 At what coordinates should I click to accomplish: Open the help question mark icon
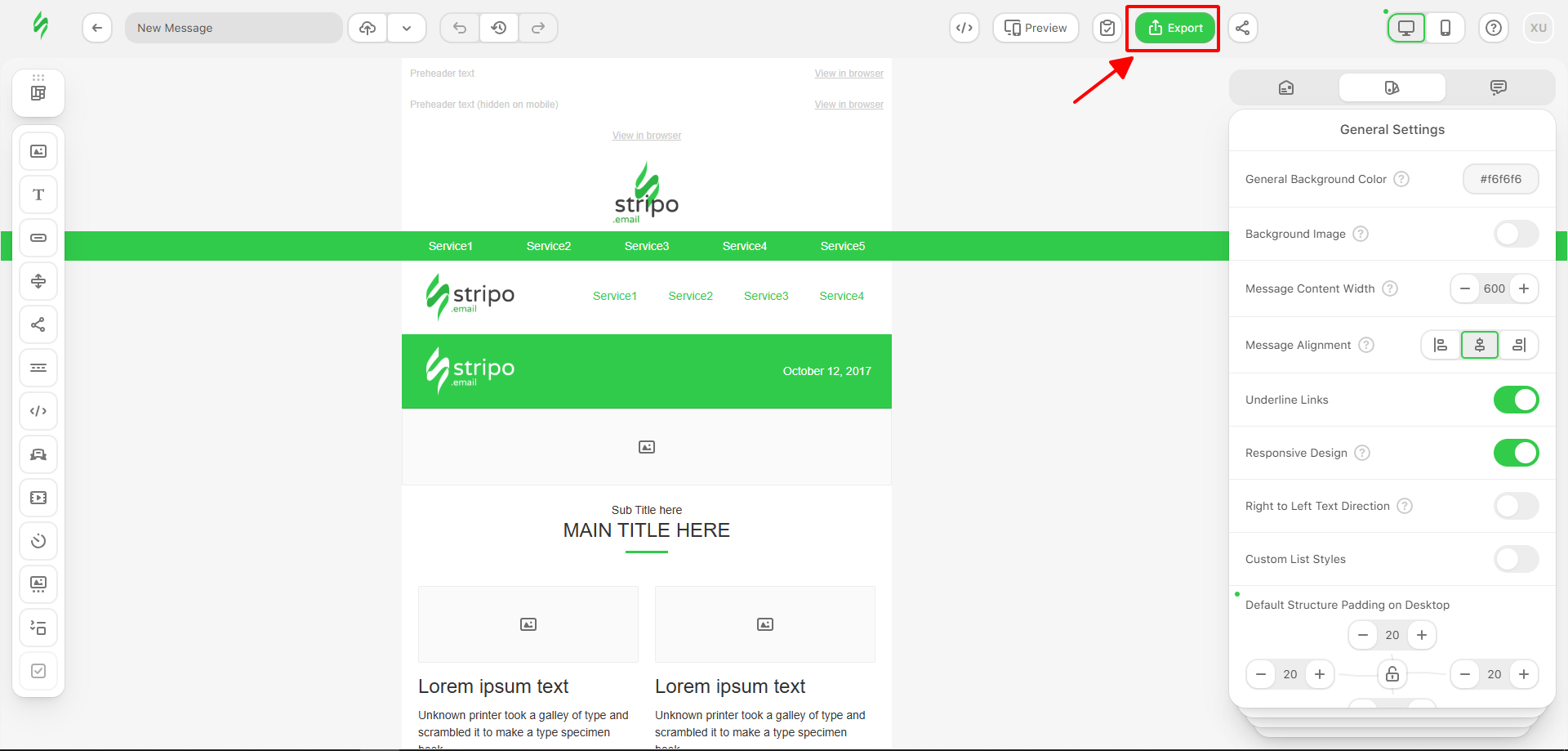[1494, 28]
